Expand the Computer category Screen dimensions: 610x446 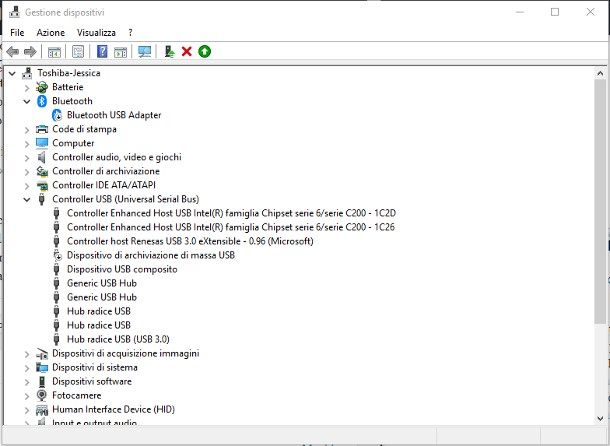click(x=26, y=144)
